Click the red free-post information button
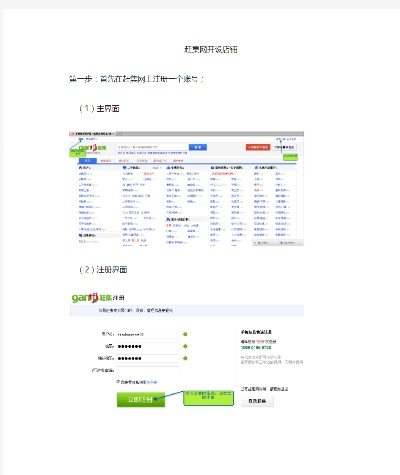 (x=258, y=147)
